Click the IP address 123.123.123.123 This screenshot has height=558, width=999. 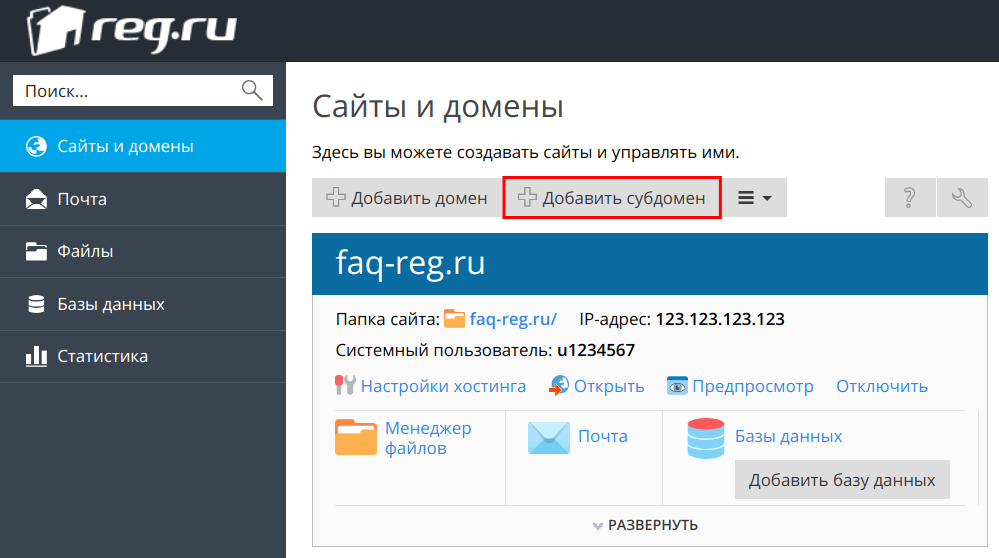click(720, 318)
